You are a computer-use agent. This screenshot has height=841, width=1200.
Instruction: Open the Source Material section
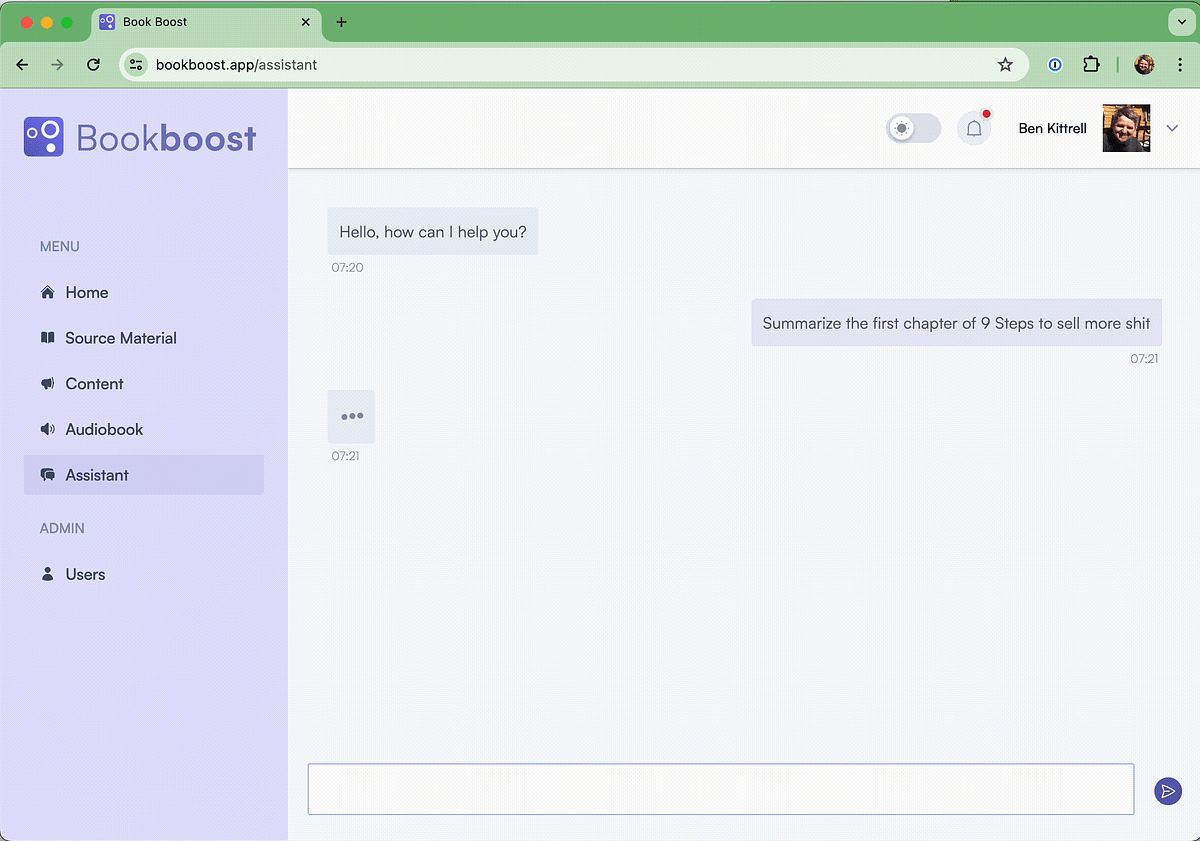(x=144, y=338)
